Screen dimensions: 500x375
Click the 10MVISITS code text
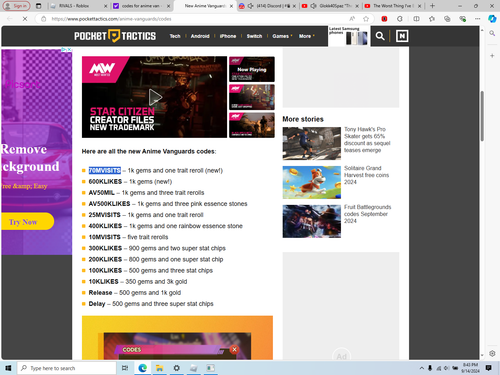[x=104, y=237]
